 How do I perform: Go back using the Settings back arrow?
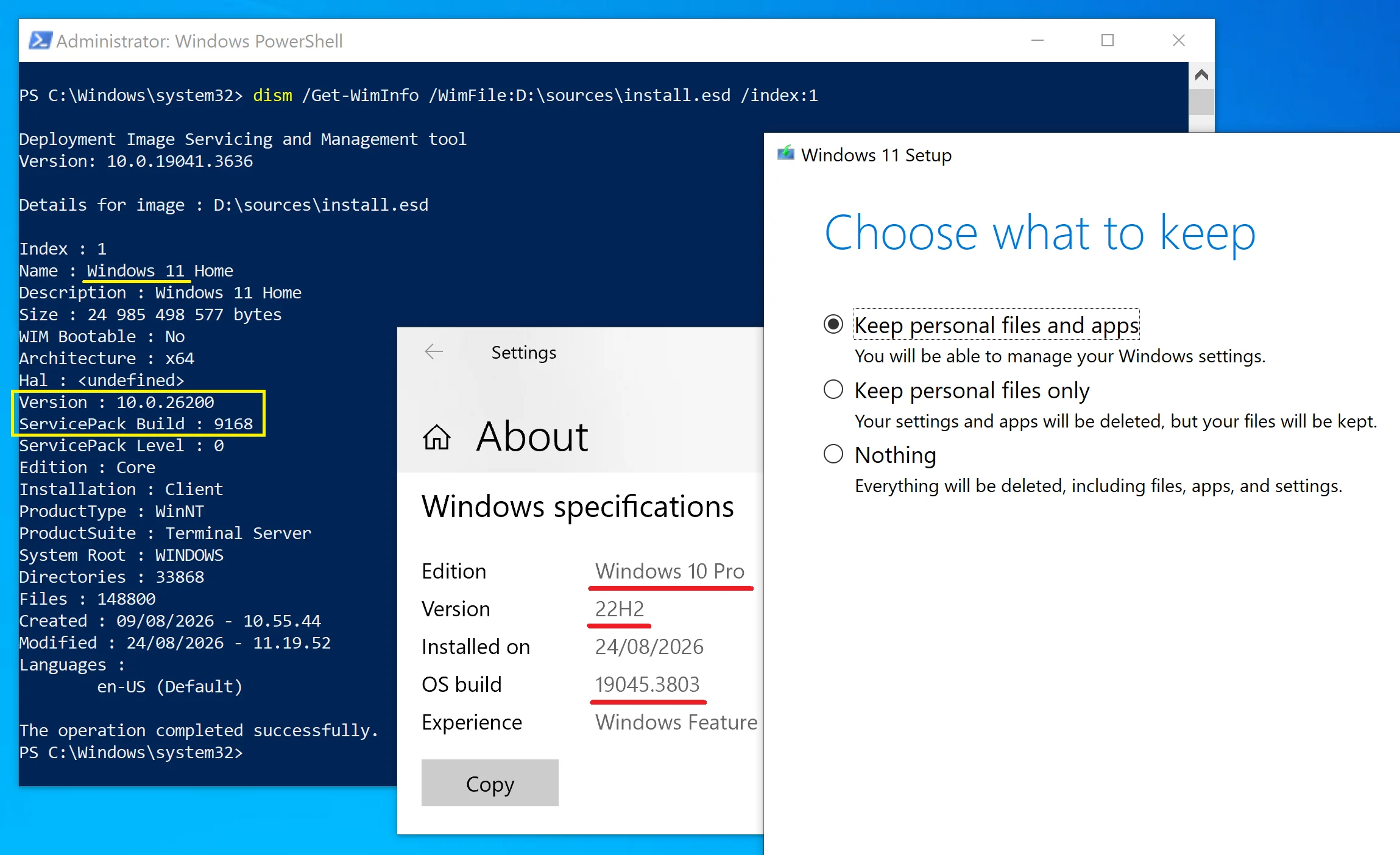click(434, 352)
